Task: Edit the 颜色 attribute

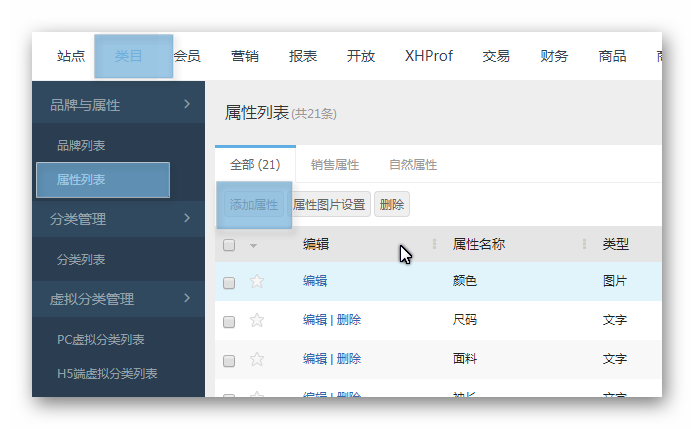Action: [x=315, y=281]
